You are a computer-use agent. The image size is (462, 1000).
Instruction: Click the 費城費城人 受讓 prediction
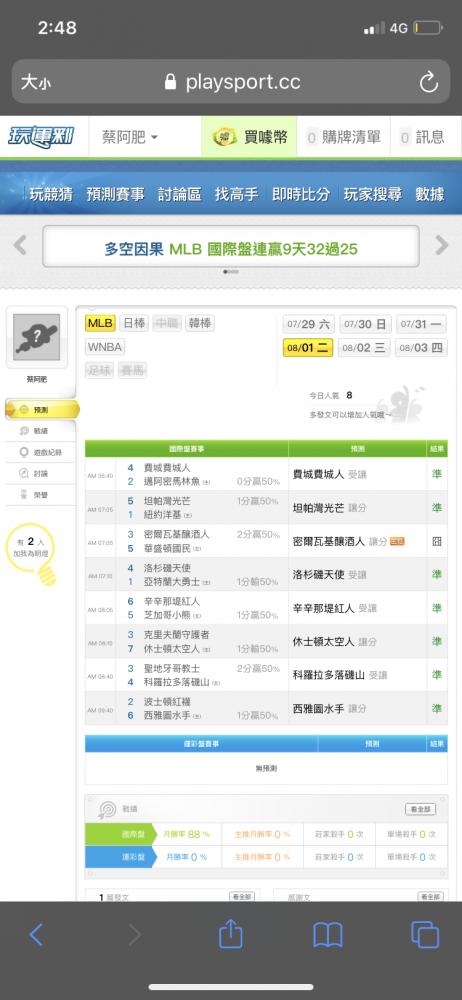[x=329, y=474]
